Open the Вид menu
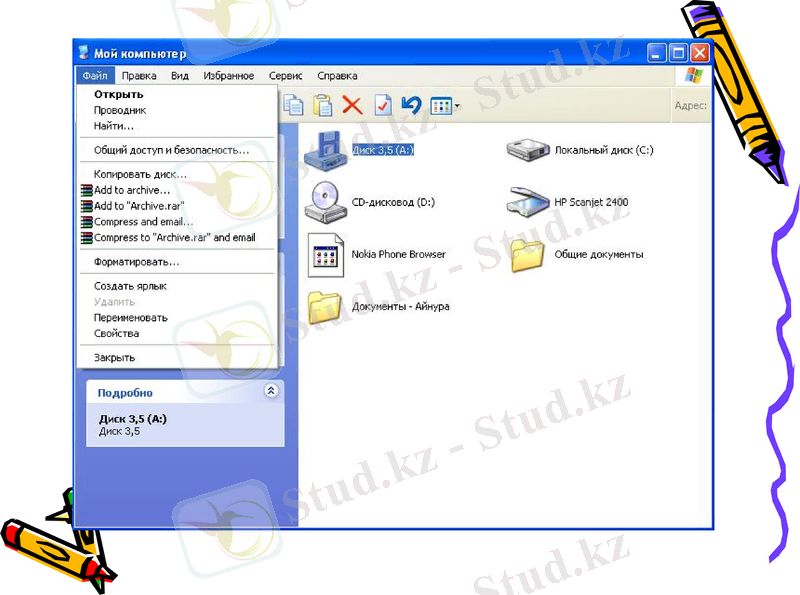This screenshot has width=800, height=595. (180, 76)
